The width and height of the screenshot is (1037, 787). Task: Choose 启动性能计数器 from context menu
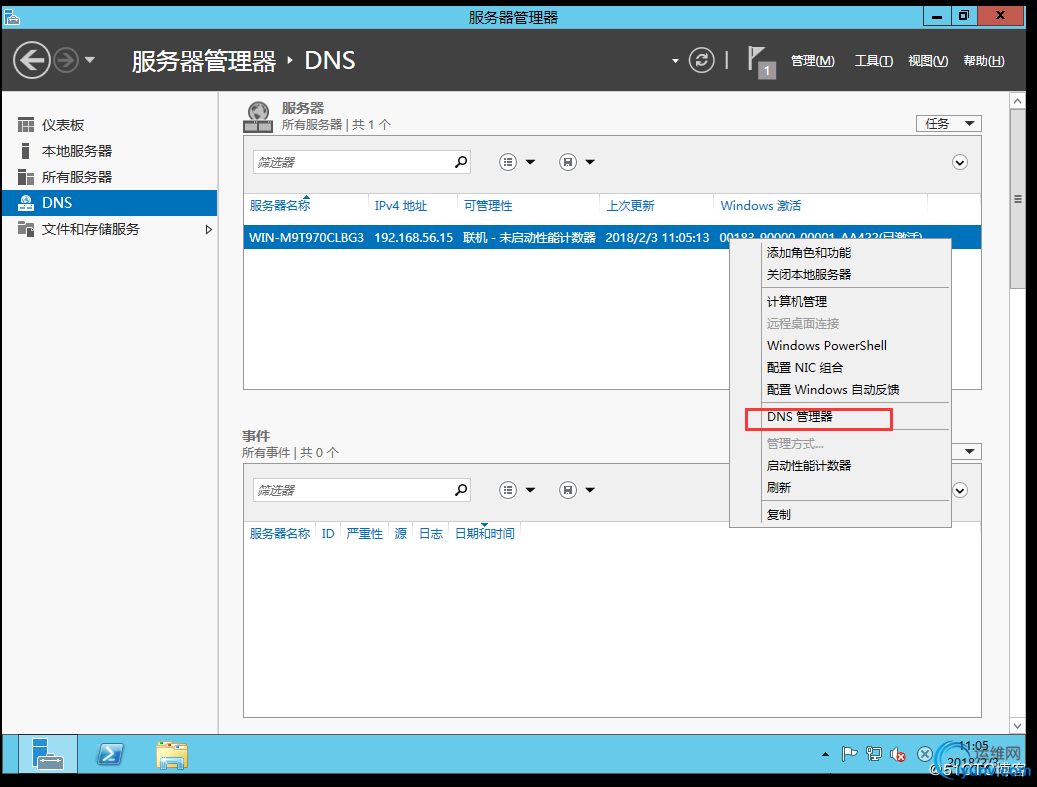click(840, 466)
